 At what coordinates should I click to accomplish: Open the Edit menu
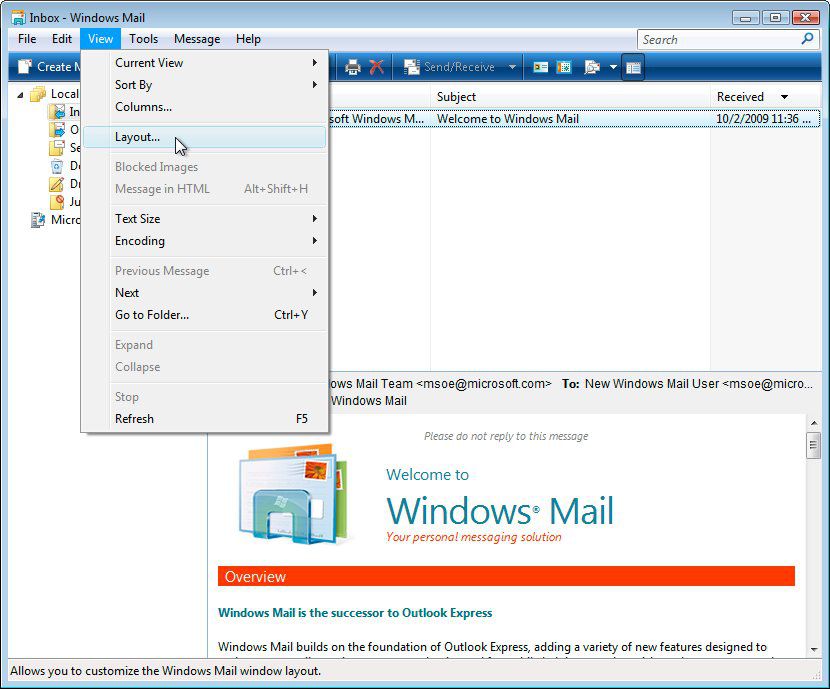click(x=61, y=39)
